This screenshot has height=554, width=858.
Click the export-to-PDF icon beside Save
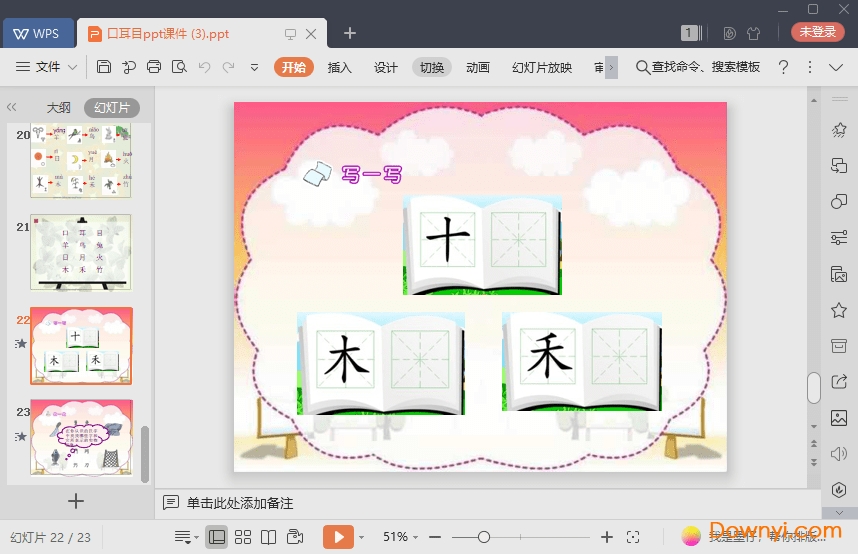pos(129,67)
